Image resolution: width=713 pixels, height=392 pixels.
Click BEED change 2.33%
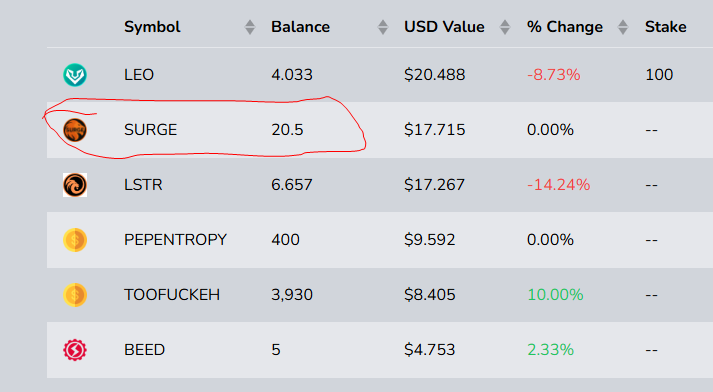click(550, 350)
